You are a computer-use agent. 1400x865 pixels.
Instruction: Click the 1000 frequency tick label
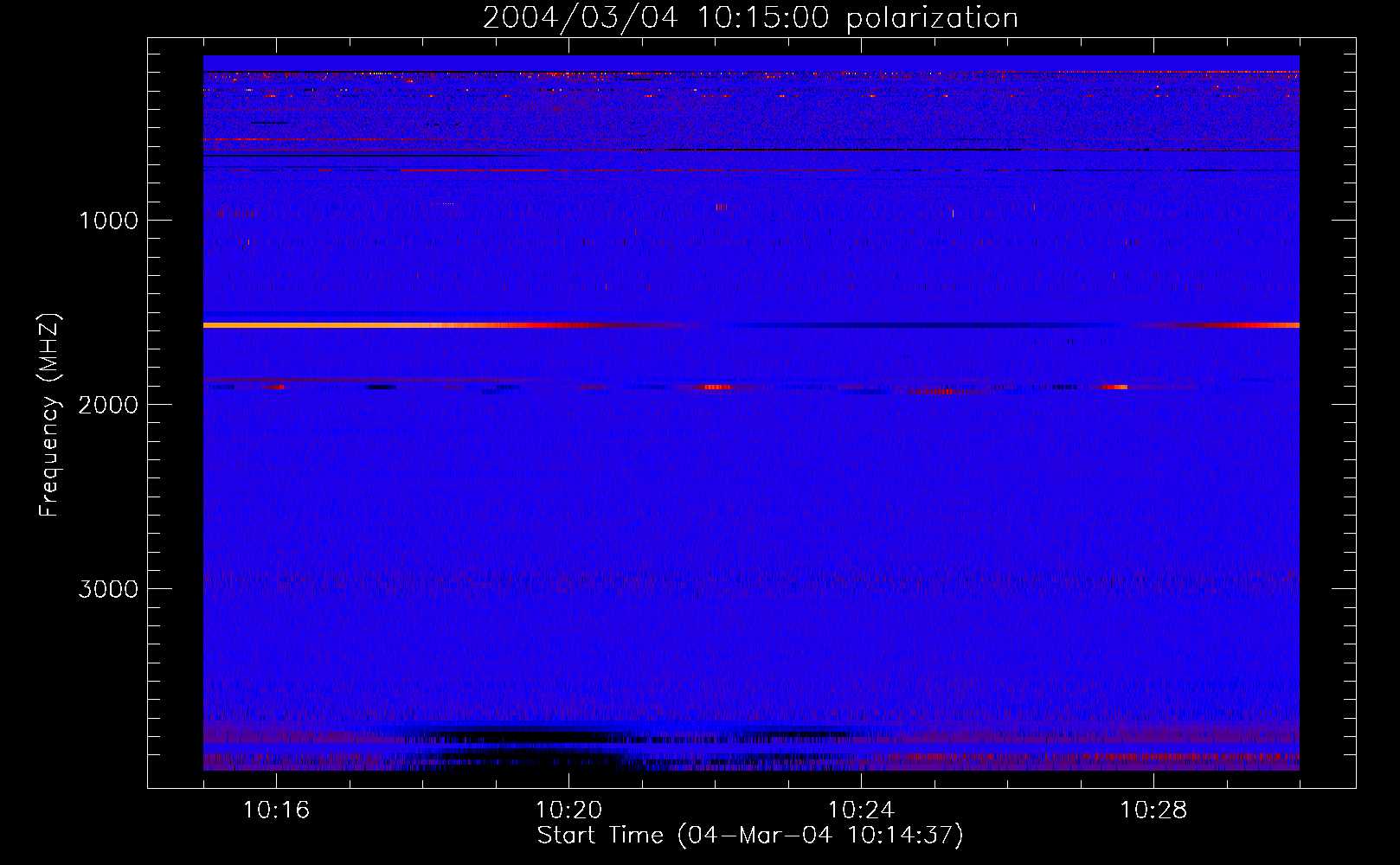pos(109,221)
